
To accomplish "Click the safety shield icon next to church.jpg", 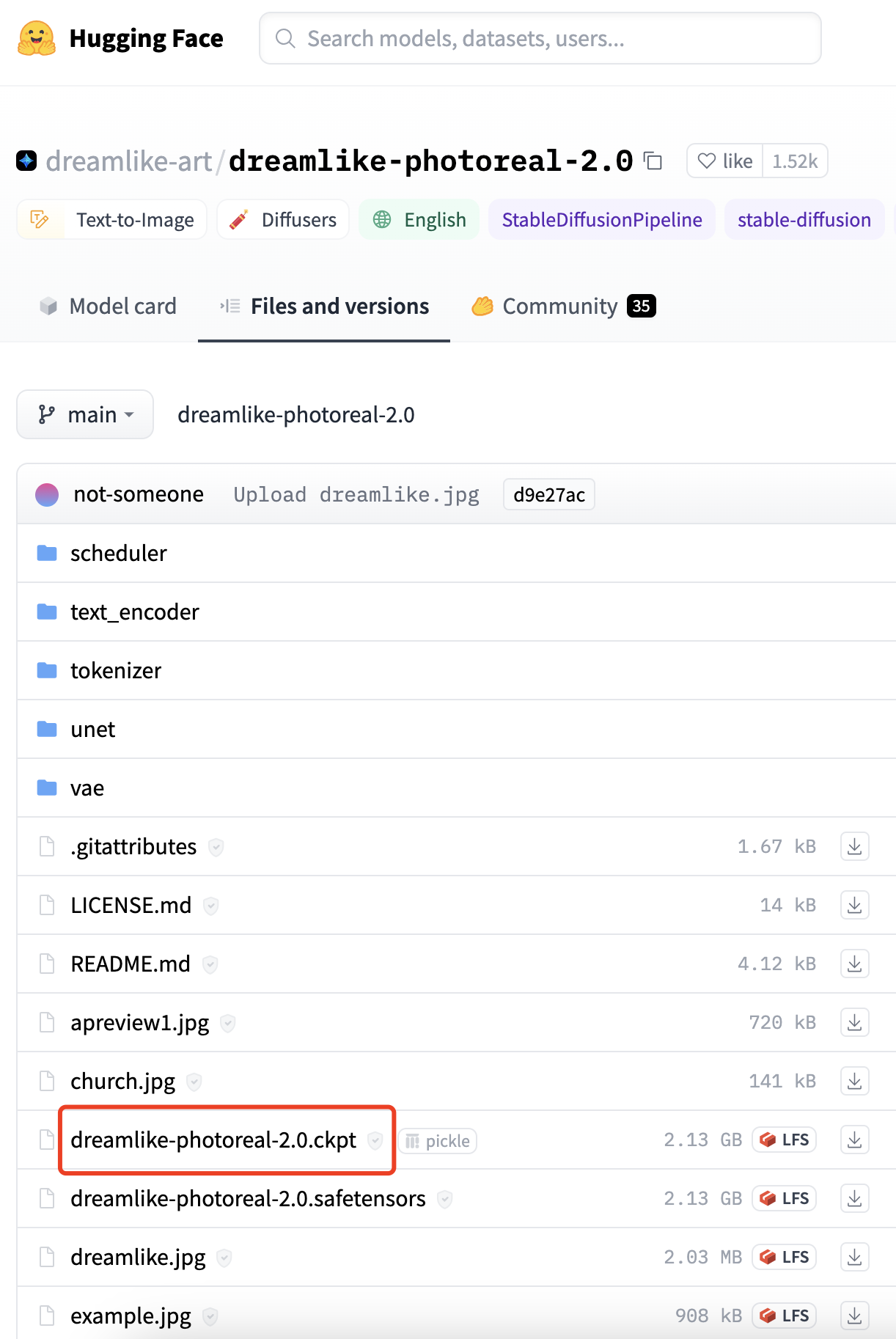I will tap(194, 1082).
